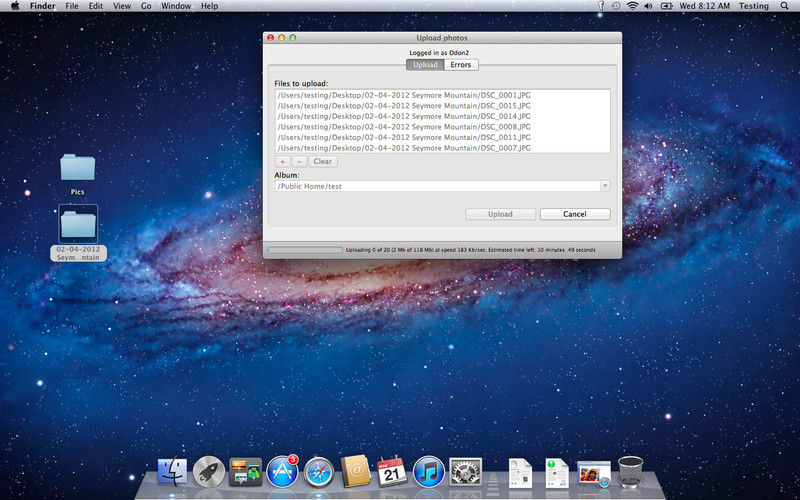Select the Pics folder on the desktop
Viewport: 800px width, 500px height.
point(77,168)
